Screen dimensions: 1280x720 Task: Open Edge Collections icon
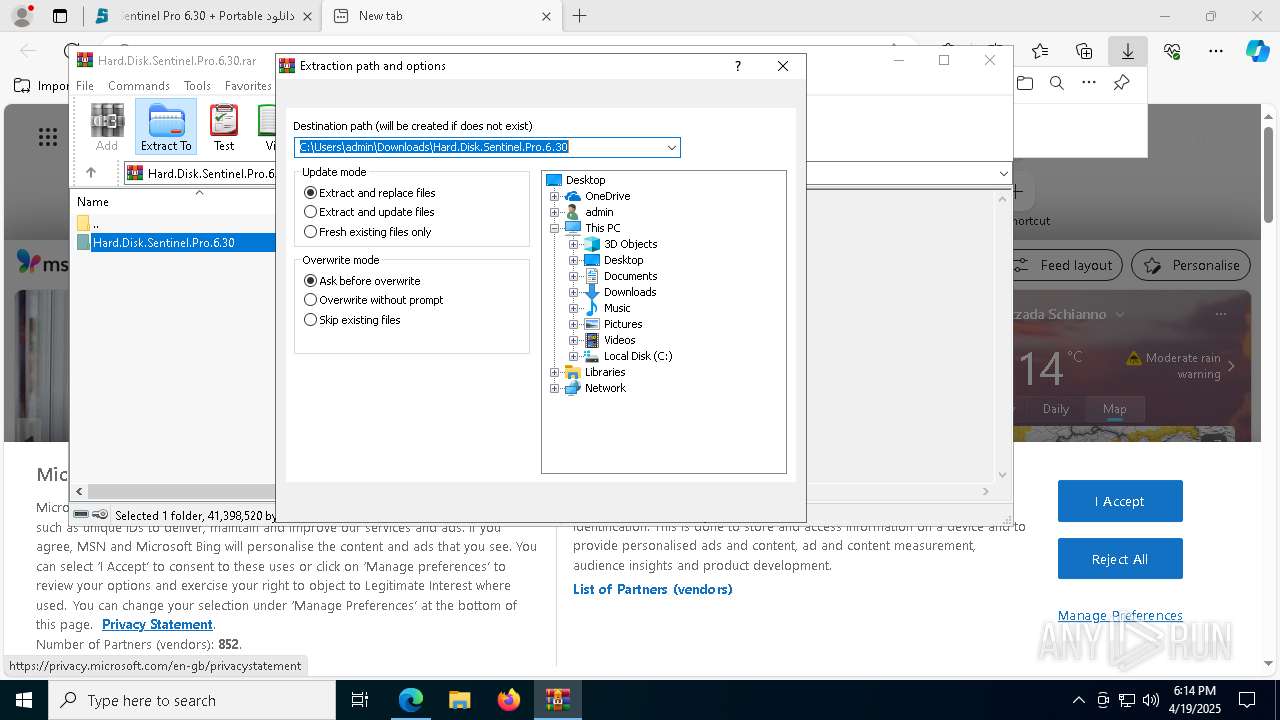coord(1084,51)
